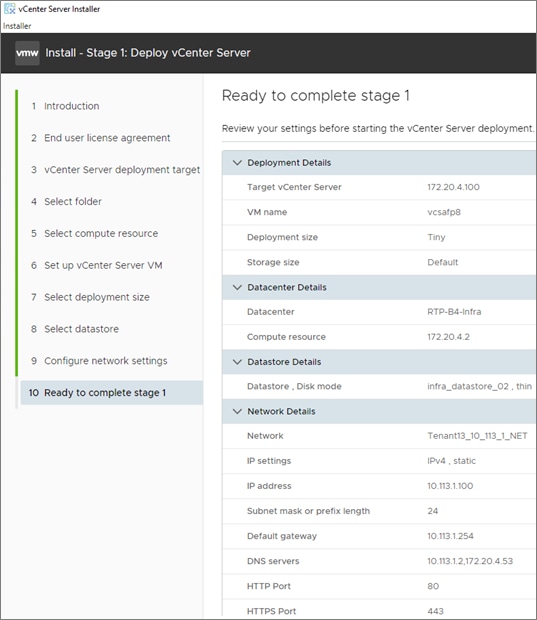This screenshot has width=537, height=620.
Task: Collapse the Datacenter Details section
Action: [x=237, y=287]
